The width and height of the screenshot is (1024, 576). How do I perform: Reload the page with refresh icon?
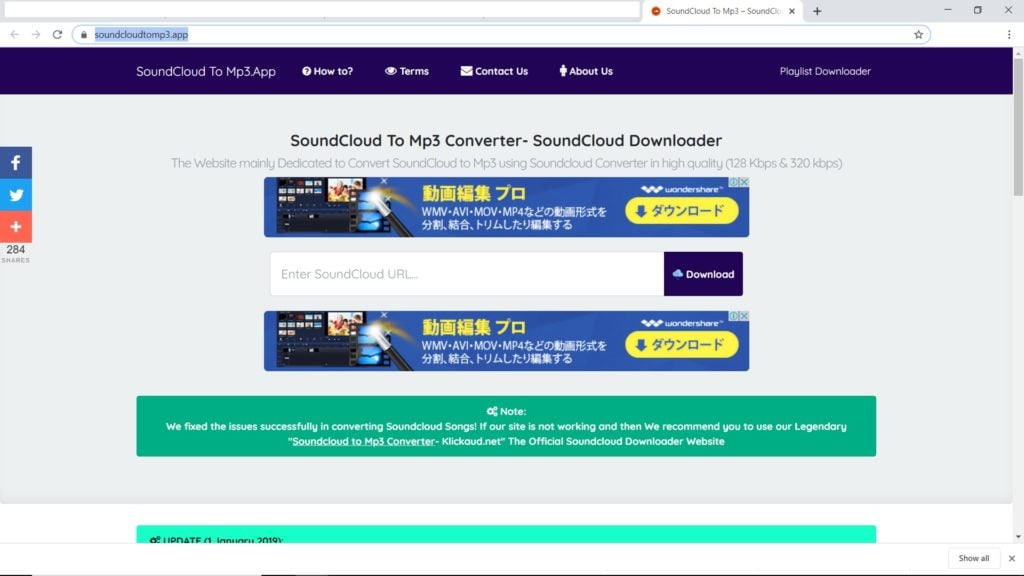click(x=57, y=35)
